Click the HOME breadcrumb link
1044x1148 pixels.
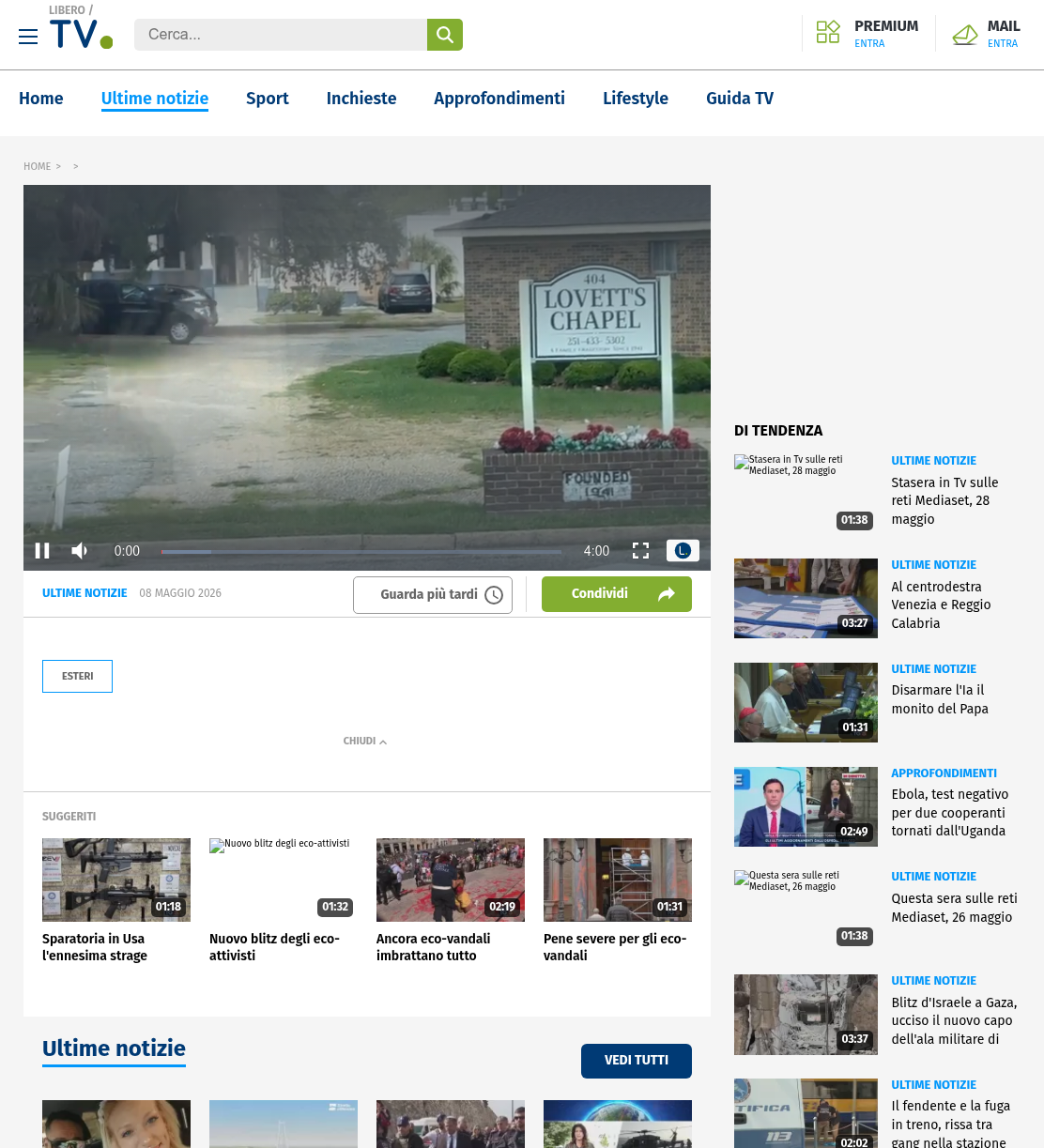[x=38, y=167]
